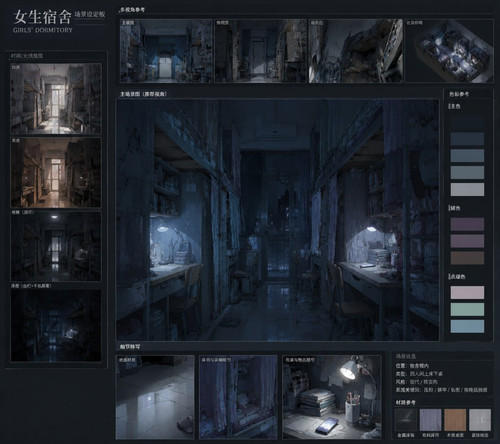Screen dimensions: 500x444
Task: Click the 女生宿舍 title heading
Action: click(42, 17)
